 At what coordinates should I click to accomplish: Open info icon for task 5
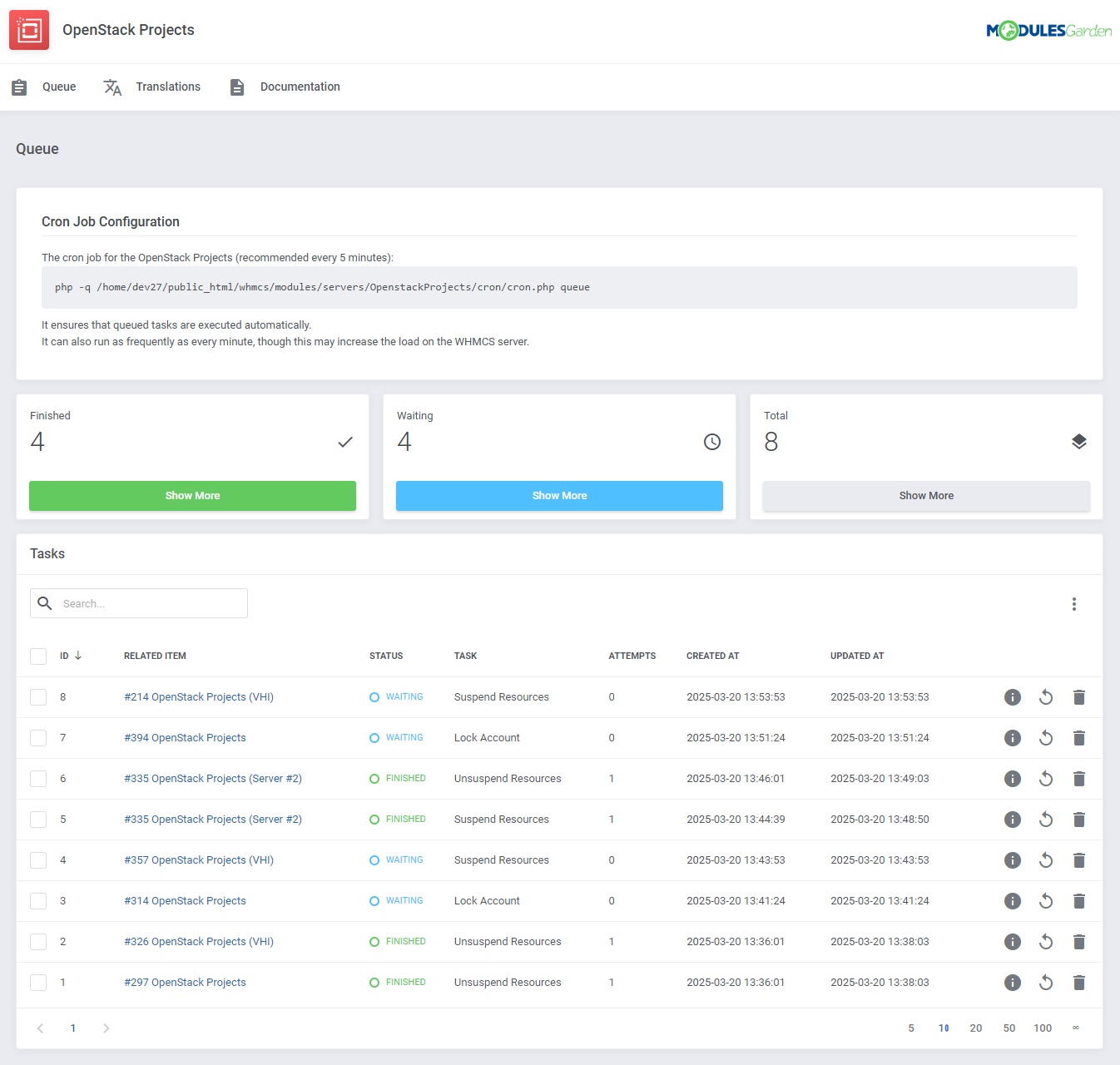click(1013, 820)
